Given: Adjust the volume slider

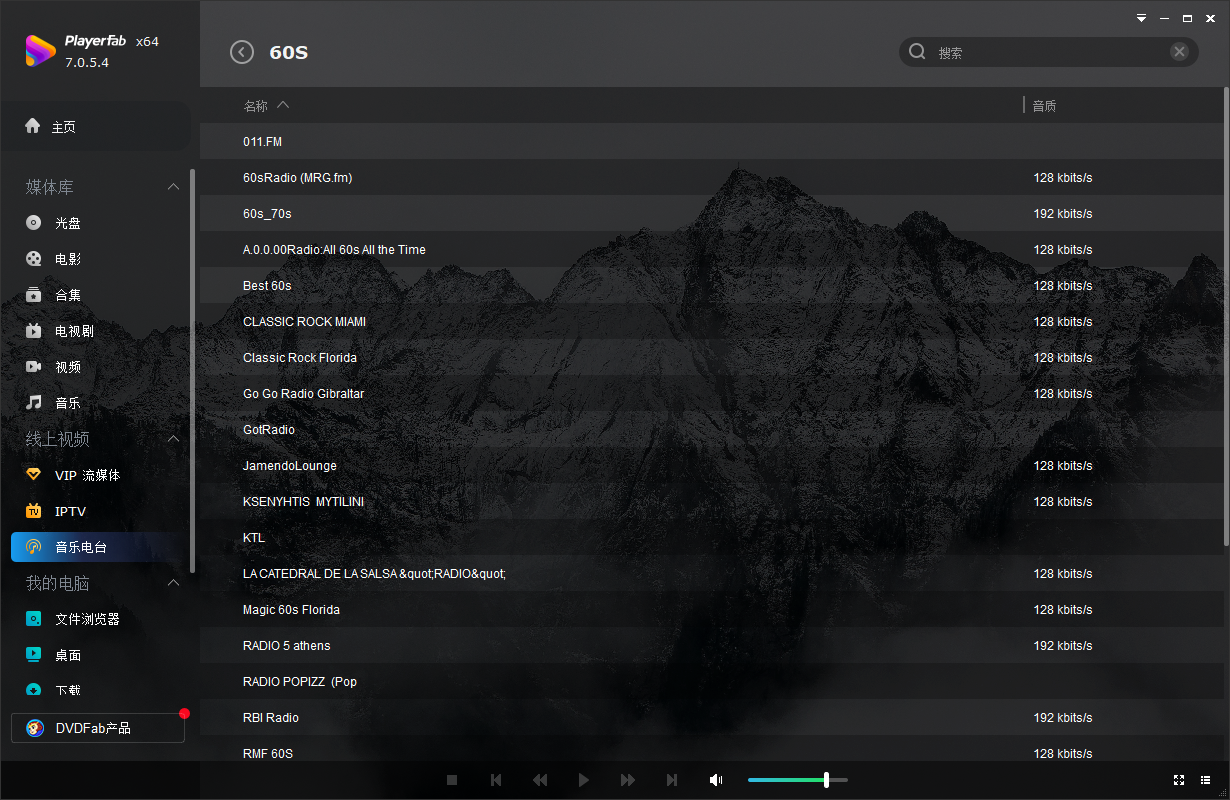Looking at the screenshot, I should coord(798,780).
